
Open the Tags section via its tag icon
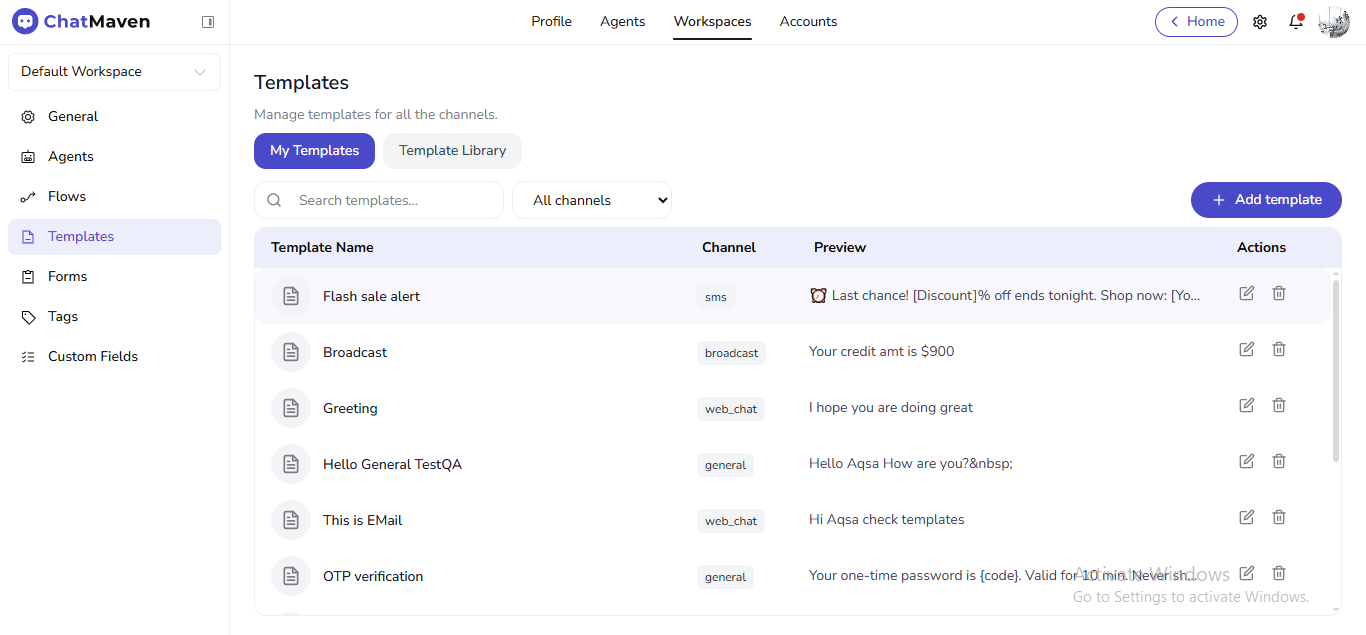[28, 316]
